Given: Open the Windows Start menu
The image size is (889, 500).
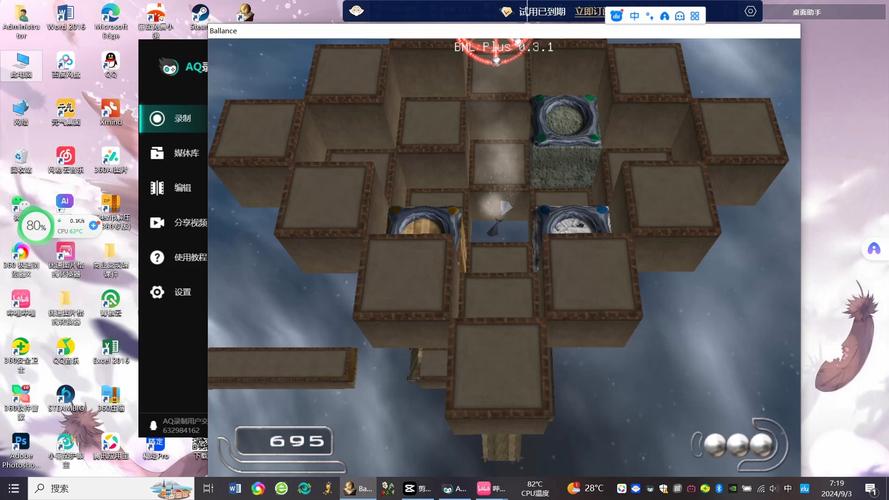Looking at the screenshot, I should pyautogui.click(x=14, y=488).
